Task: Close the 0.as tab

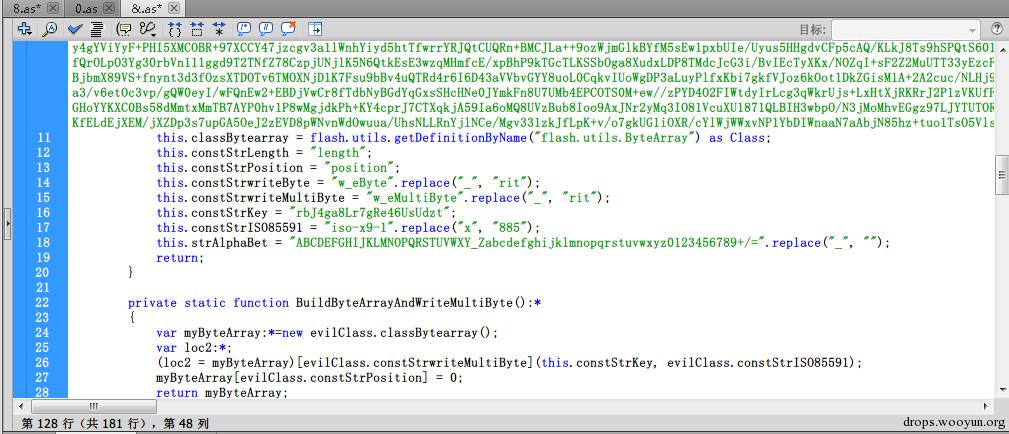Action: pos(109,8)
